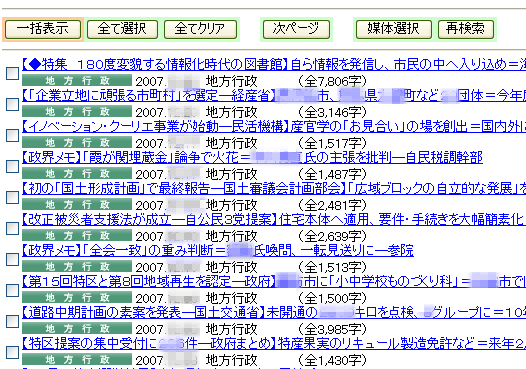Viewport: 526px width, 369px height.
Task: Select checkbox for イノベーション・クーリエ事業 article
Action: point(12,135)
